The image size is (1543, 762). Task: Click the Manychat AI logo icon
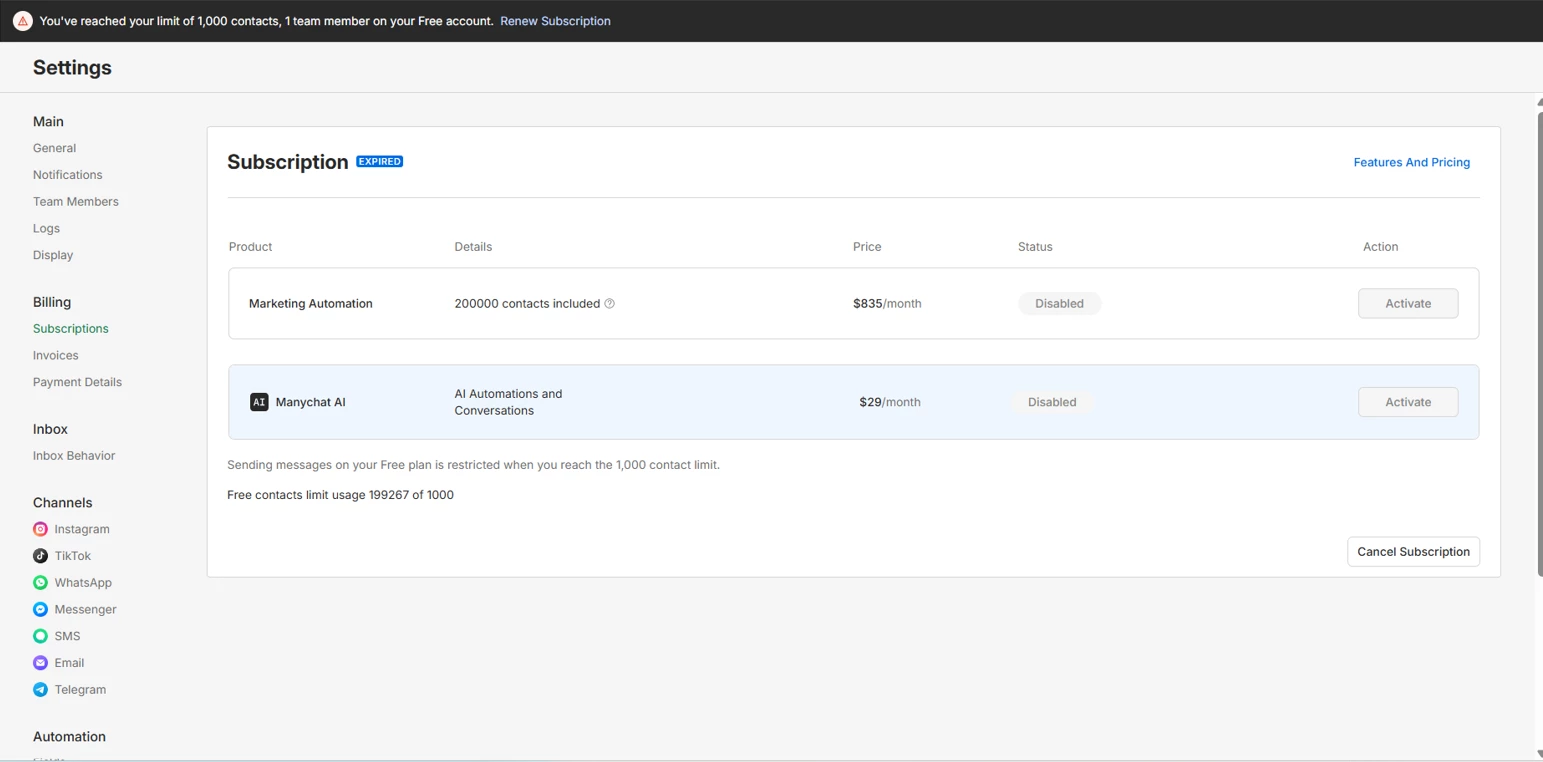[x=259, y=402]
